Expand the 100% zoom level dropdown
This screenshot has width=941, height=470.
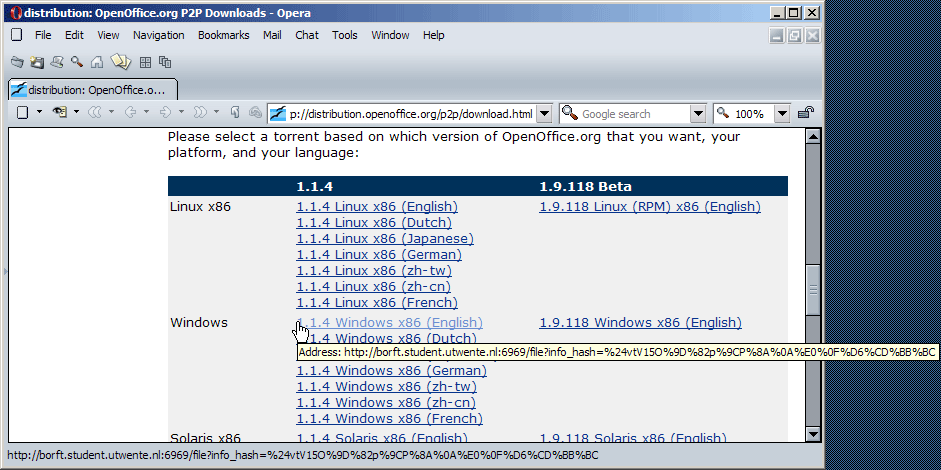coord(783,113)
